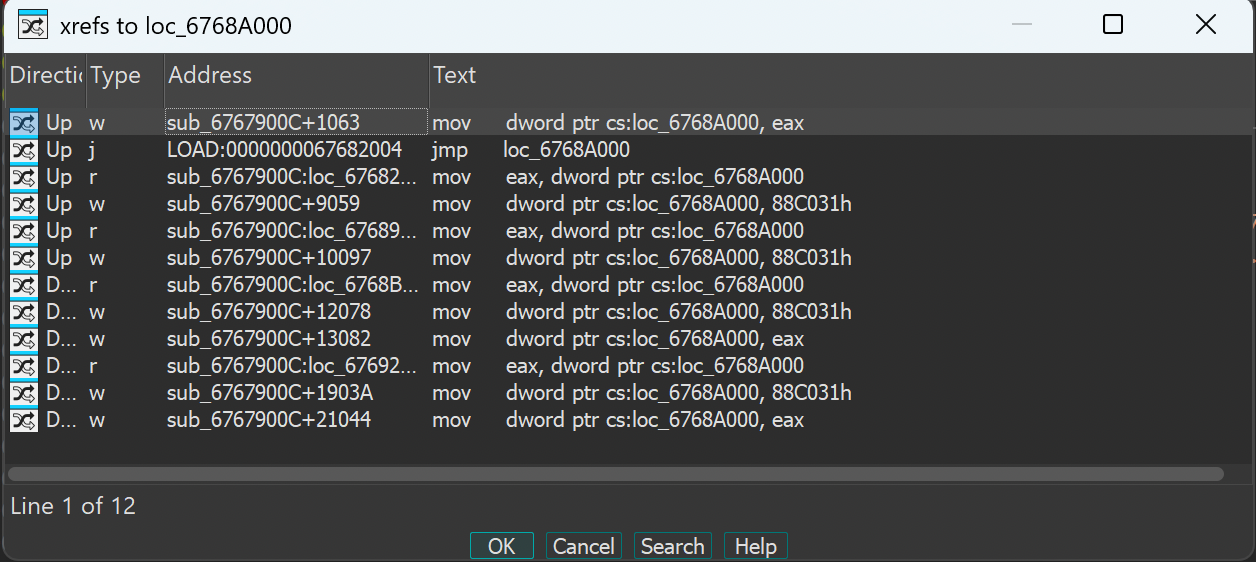The width and height of the screenshot is (1256, 562).
Task: Click xref icon of sub_6767900C+21044 row
Action: pyautogui.click(x=24, y=420)
